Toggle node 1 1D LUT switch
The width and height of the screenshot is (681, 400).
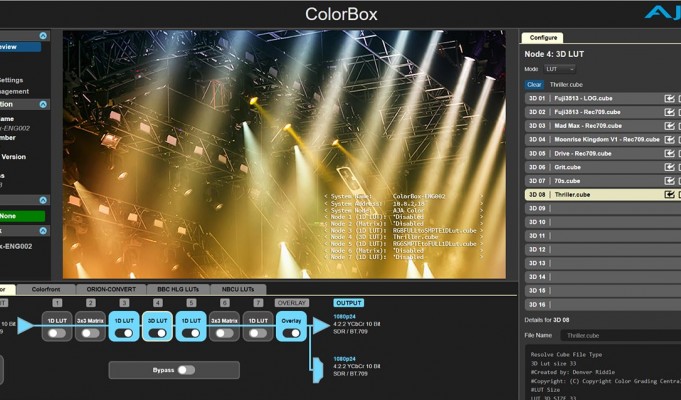(57, 333)
